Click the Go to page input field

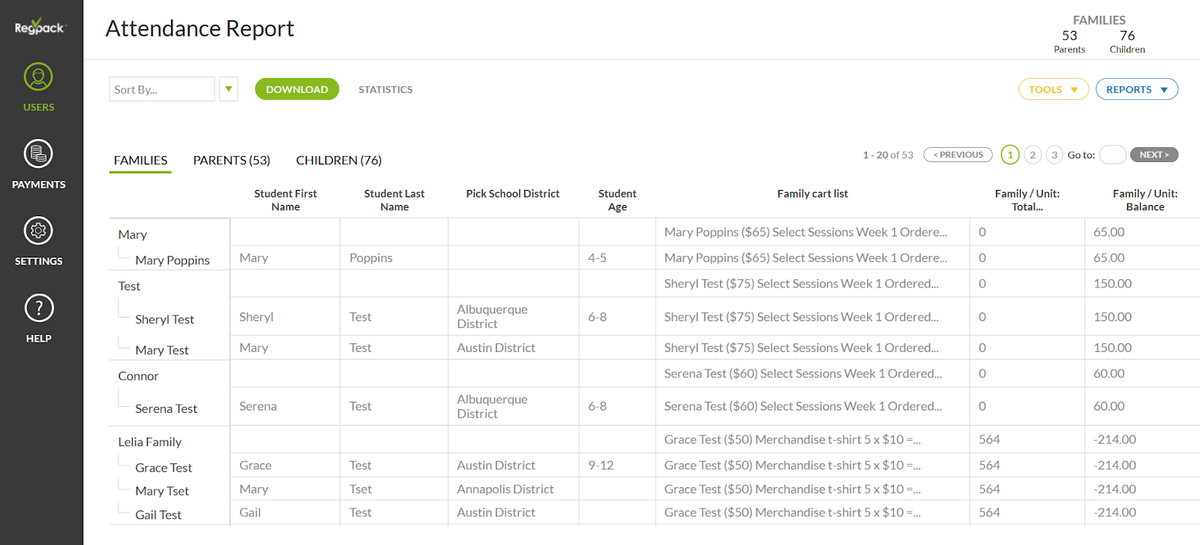pos(1112,155)
